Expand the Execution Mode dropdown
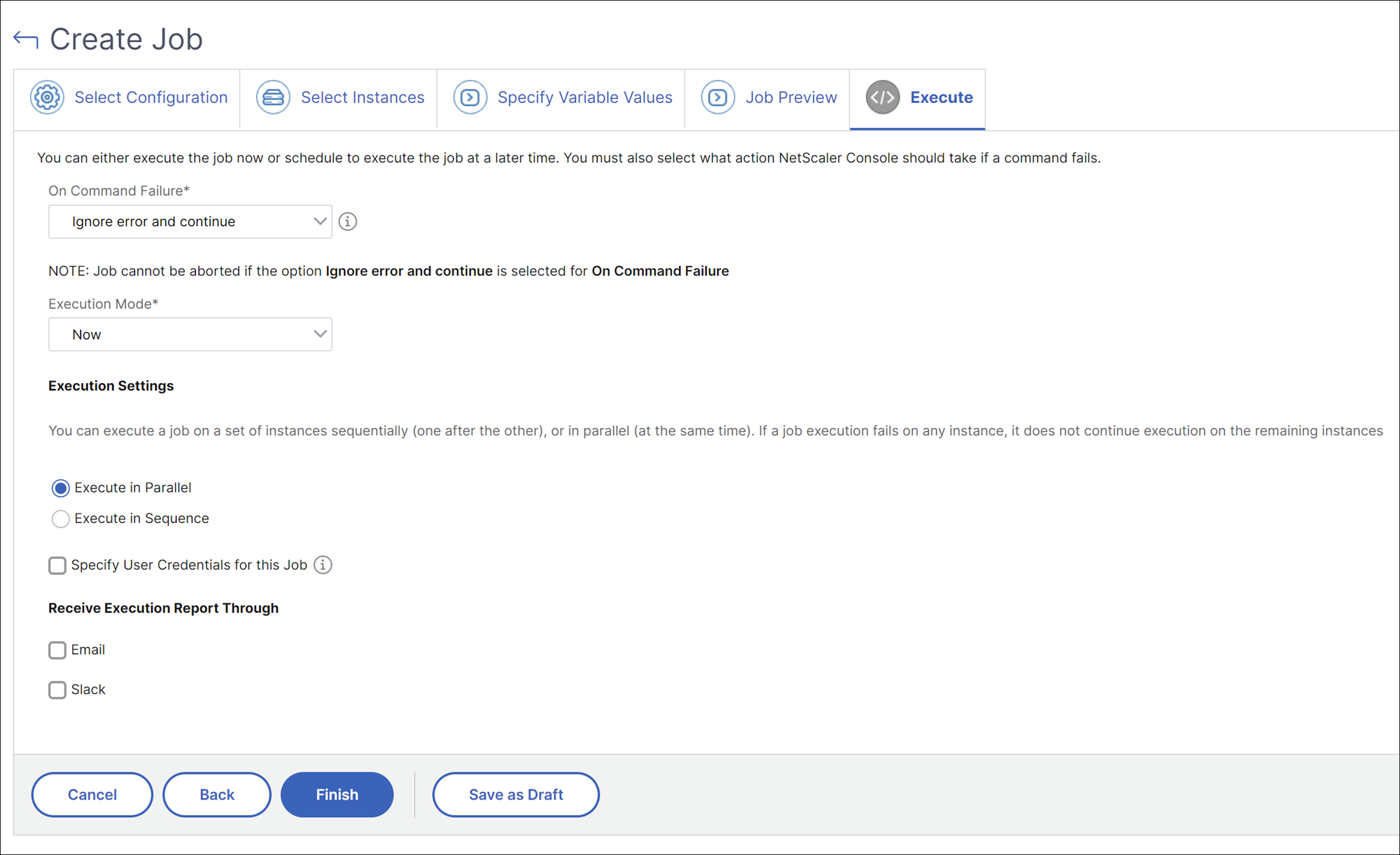 pos(190,335)
